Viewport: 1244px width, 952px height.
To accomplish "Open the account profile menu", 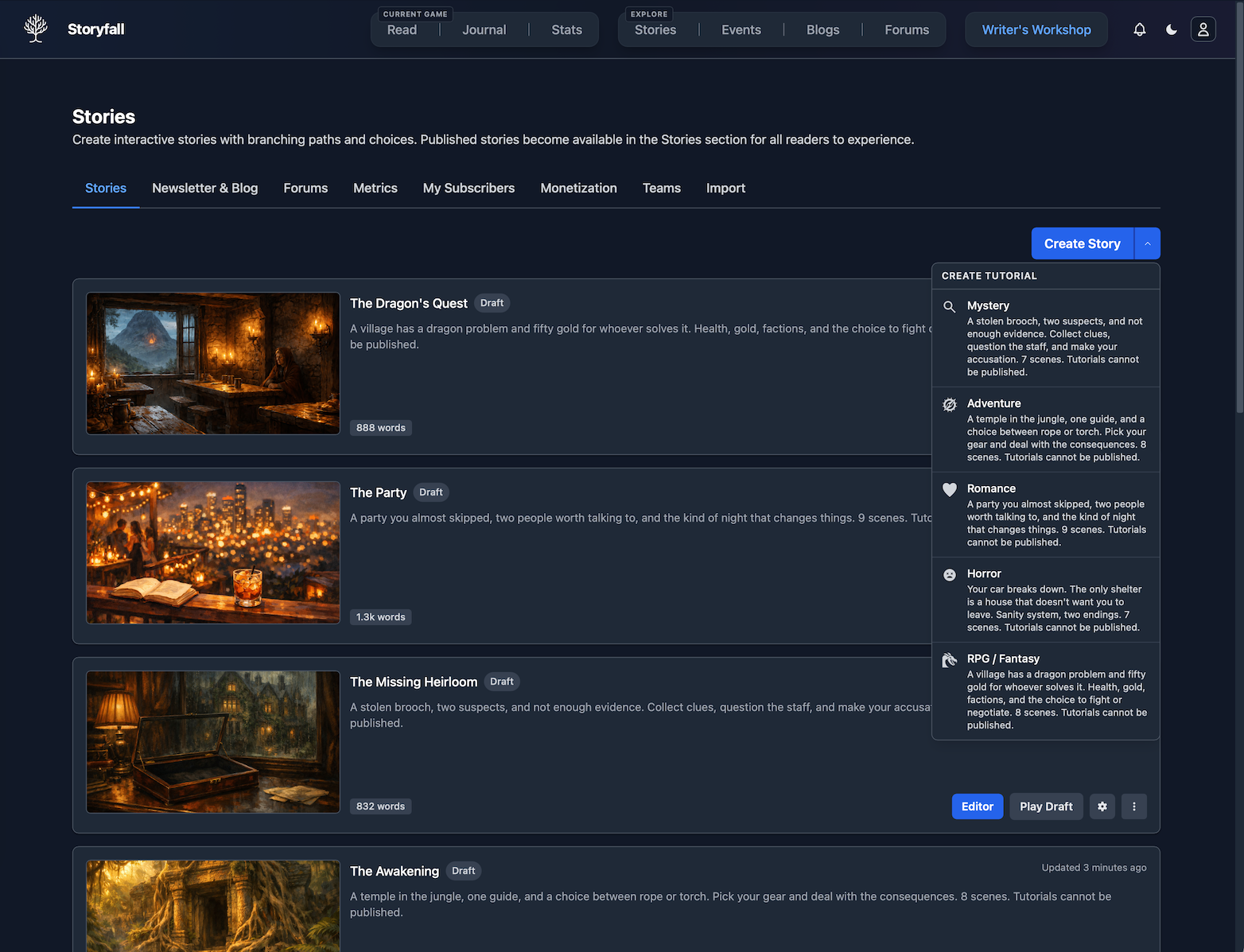I will (1203, 29).
